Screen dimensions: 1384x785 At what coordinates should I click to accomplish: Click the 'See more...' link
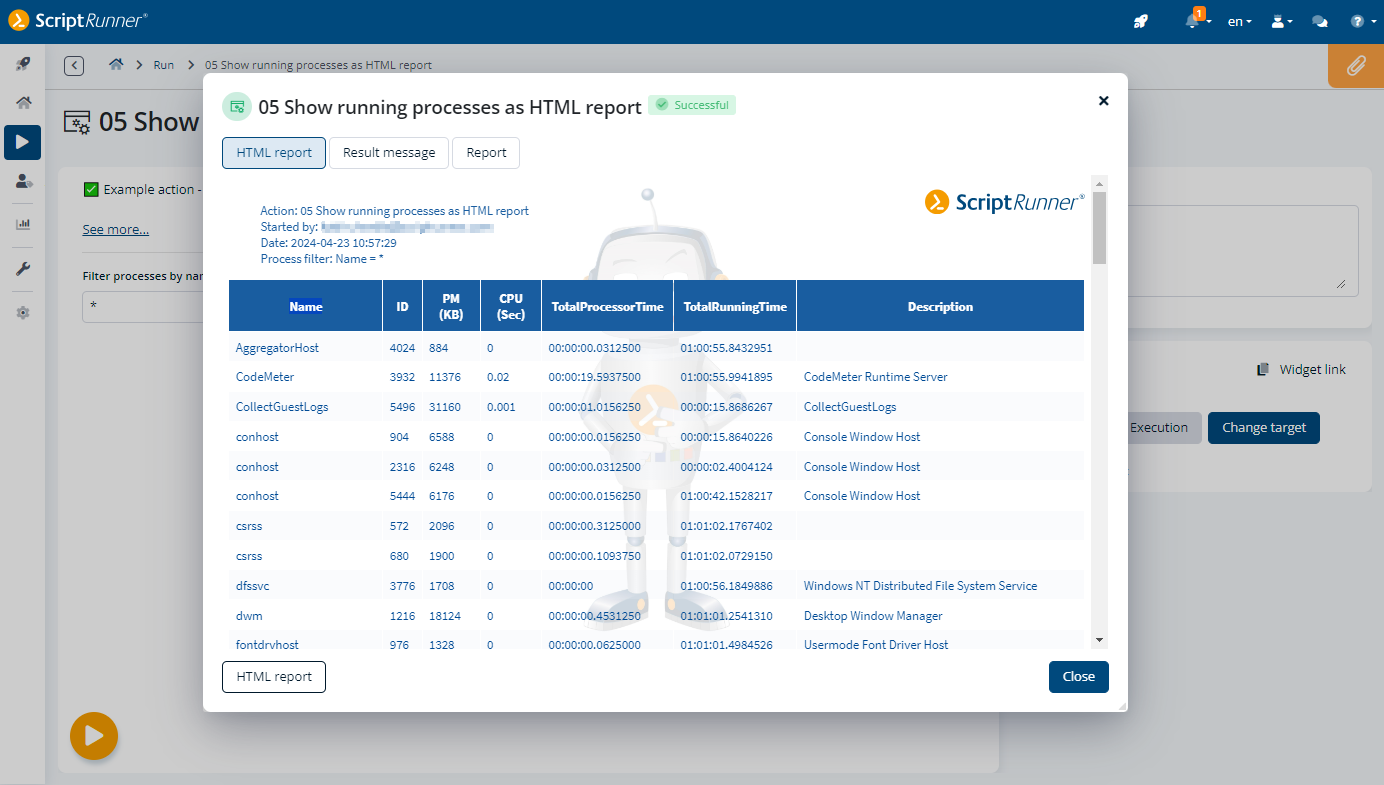(x=115, y=230)
